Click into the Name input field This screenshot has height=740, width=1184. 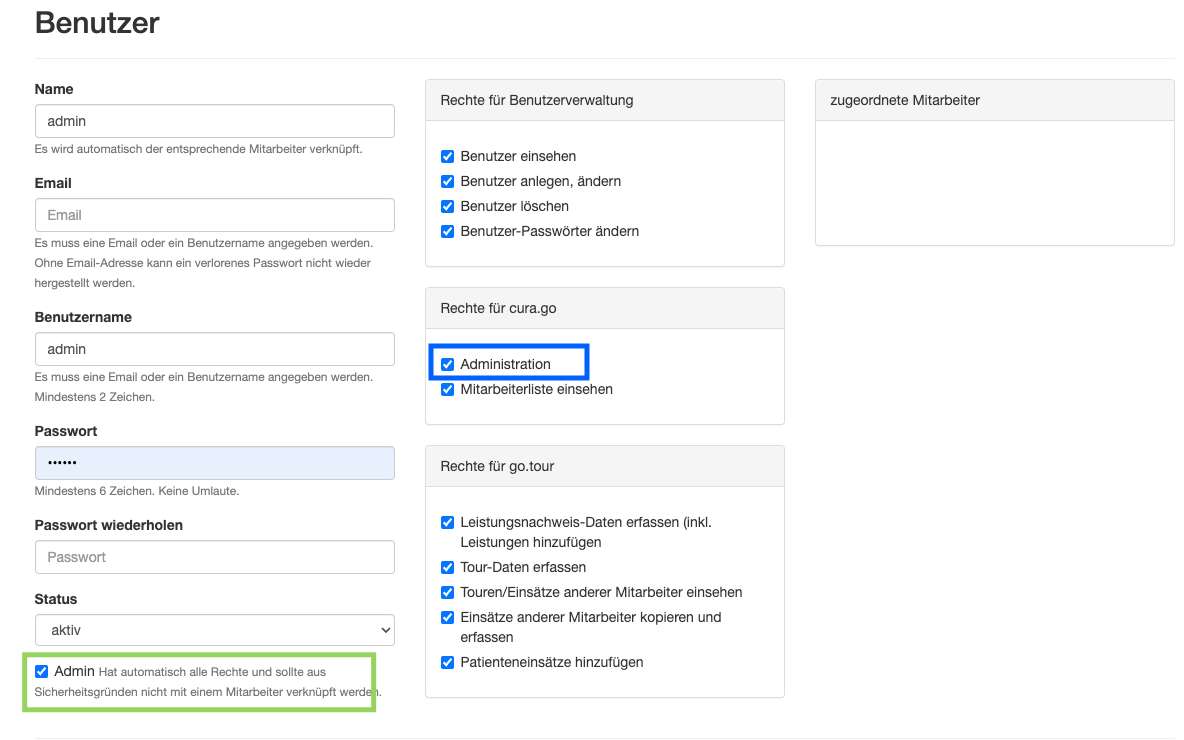pos(214,121)
